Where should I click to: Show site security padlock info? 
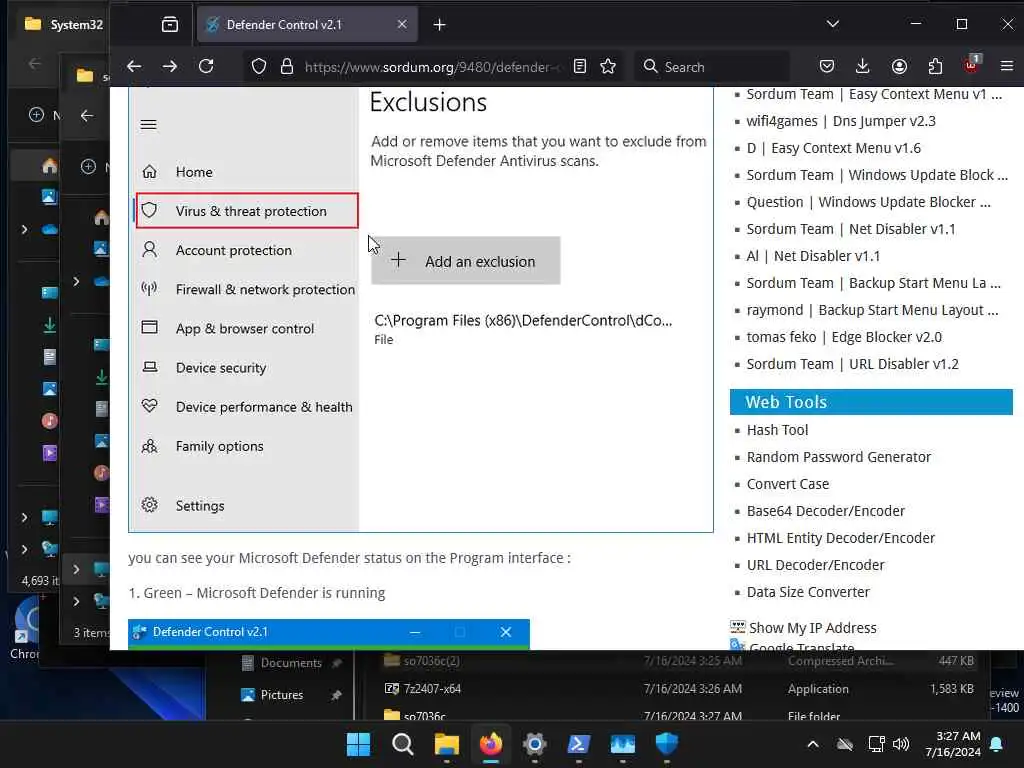click(287, 67)
